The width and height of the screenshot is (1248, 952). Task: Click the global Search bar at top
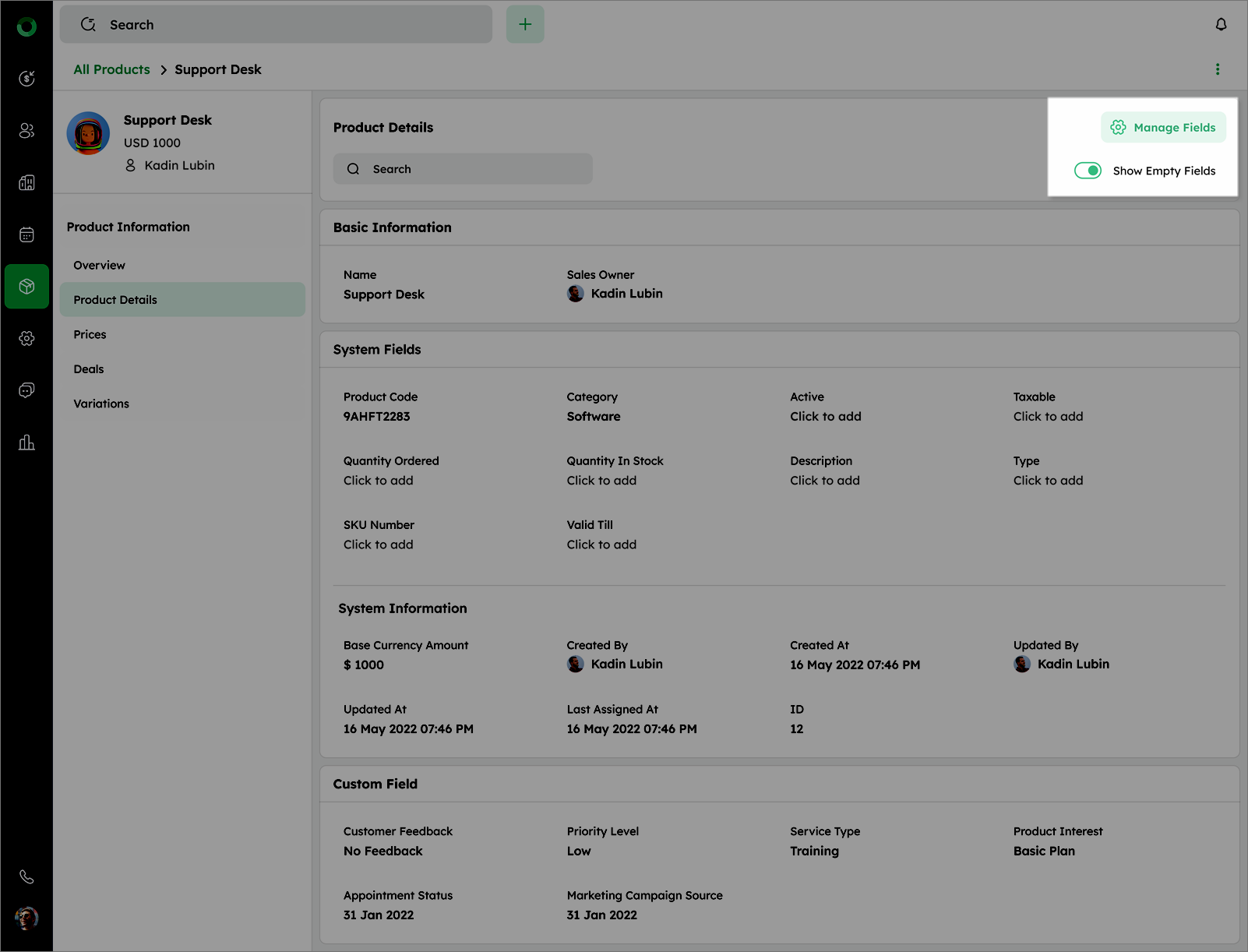tap(276, 24)
